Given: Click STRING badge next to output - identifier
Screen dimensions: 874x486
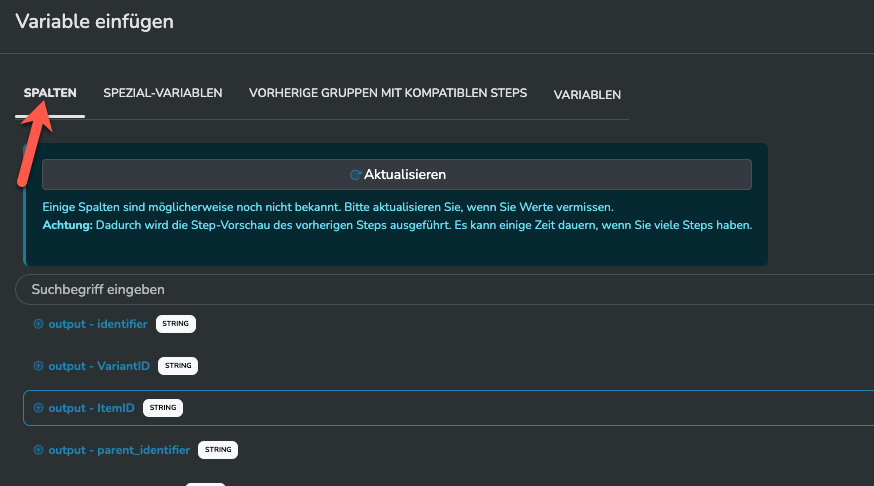Looking at the screenshot, I should pyautogui.click(x=176, y=324).
